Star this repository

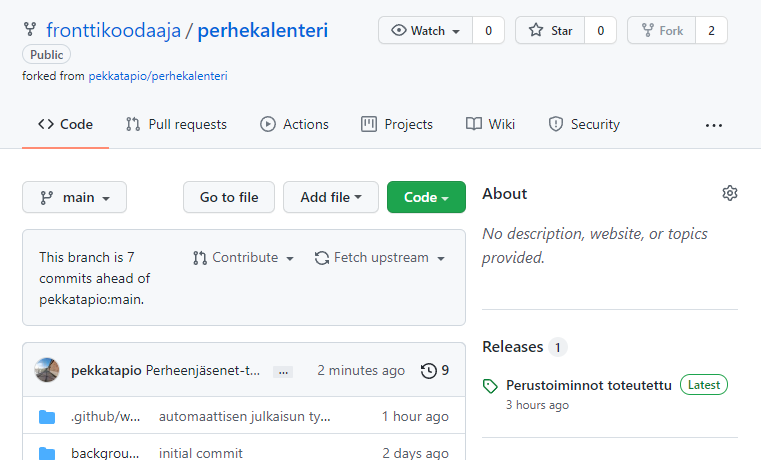[550, 31]
